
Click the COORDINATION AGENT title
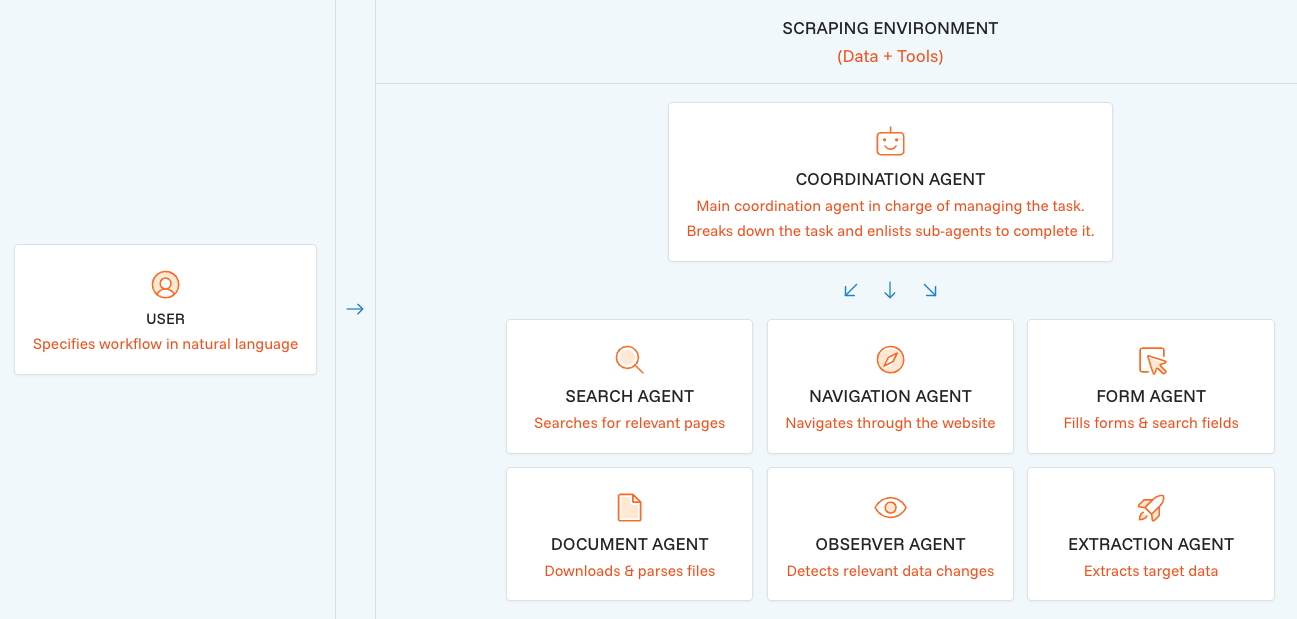(x=890, y=179)
